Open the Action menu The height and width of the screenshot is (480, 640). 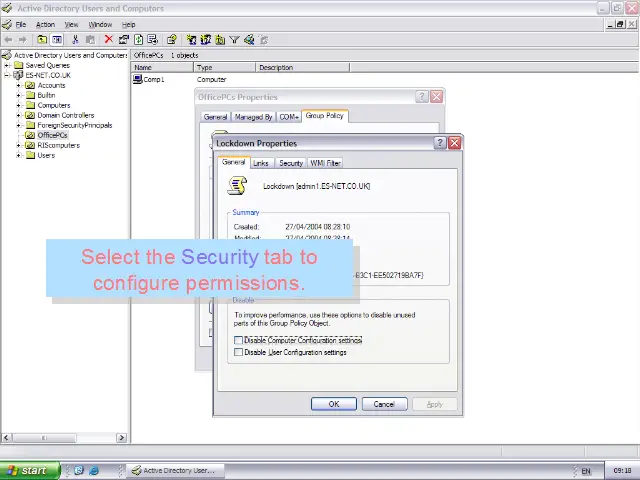(x=45, y=24)
